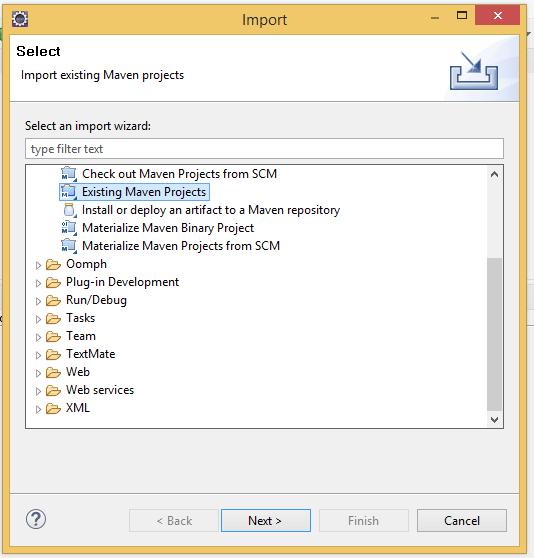Expand the XML category arrow
Screen dimensions: 534x558
(38, 409)
